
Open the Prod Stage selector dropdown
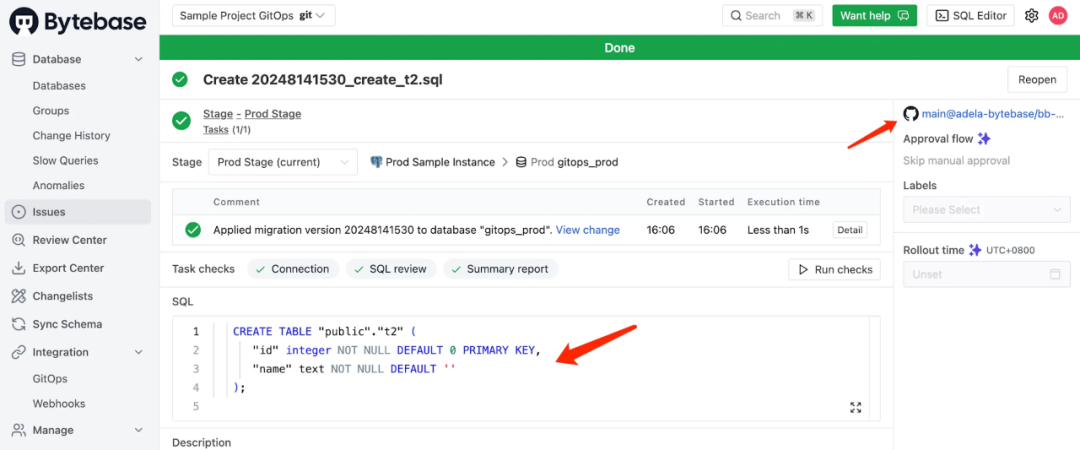pos(282,163)
